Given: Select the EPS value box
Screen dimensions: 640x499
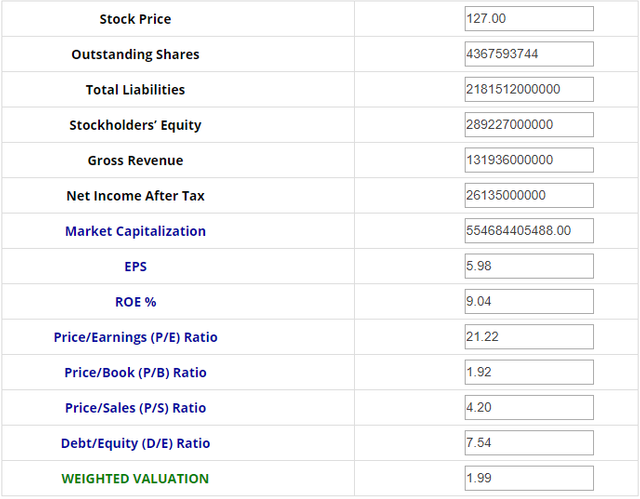Looking at the screenshot, I should 528,266.
